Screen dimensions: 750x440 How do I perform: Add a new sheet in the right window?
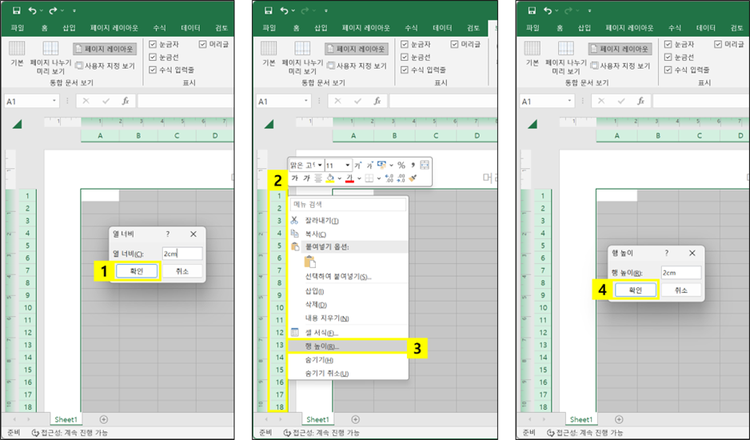pos(618,419)
